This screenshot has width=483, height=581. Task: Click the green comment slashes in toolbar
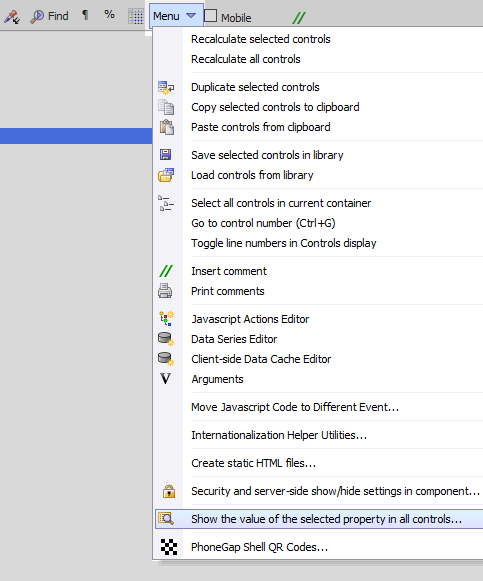point(299,17)
